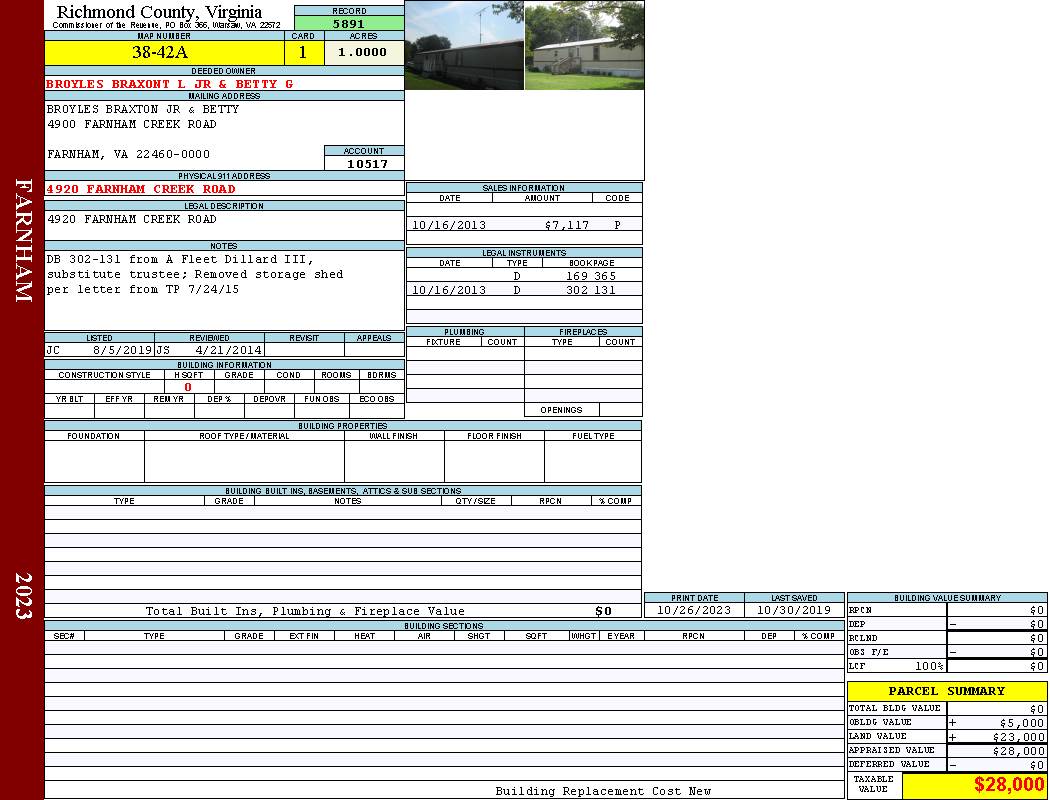The image size is (1050, 800).
Task: Click the CONSTRUCTION STYLE label
Action: click(x=104, y=375)
